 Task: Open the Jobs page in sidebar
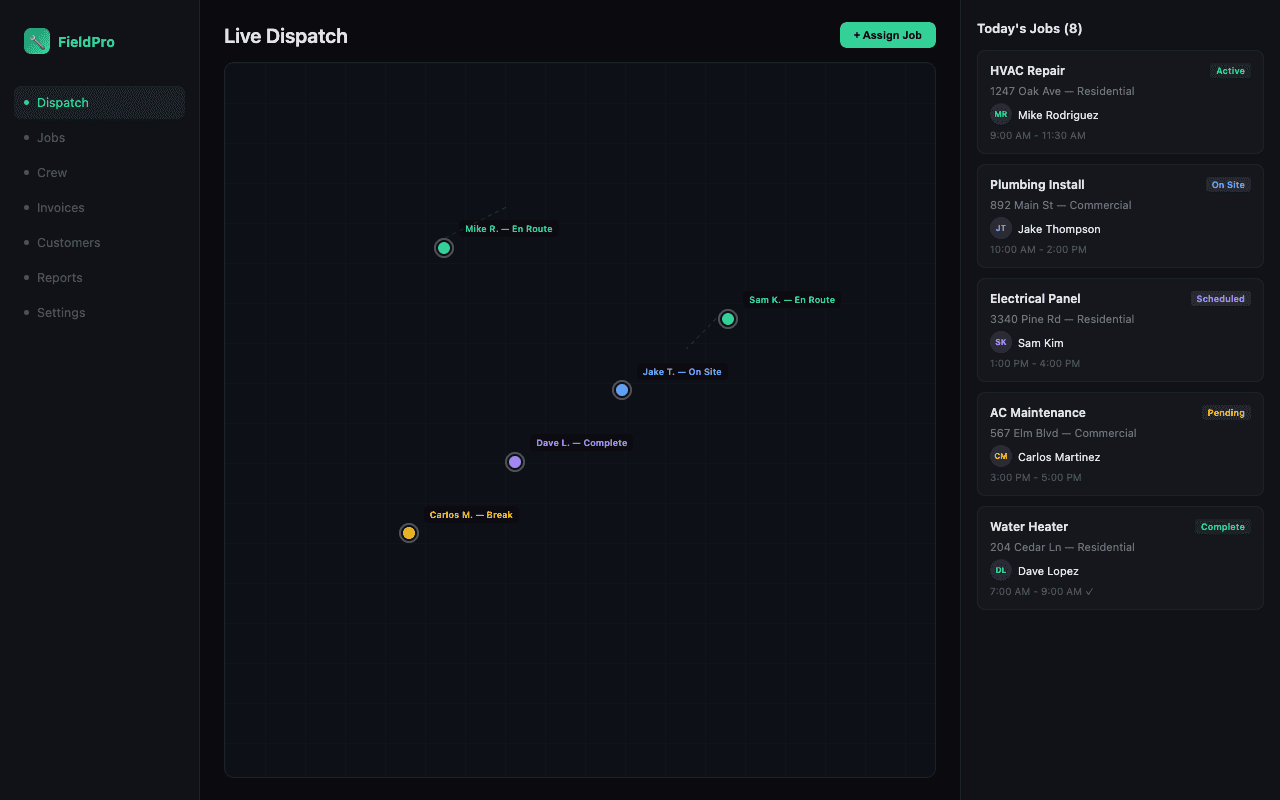[51, 138]
